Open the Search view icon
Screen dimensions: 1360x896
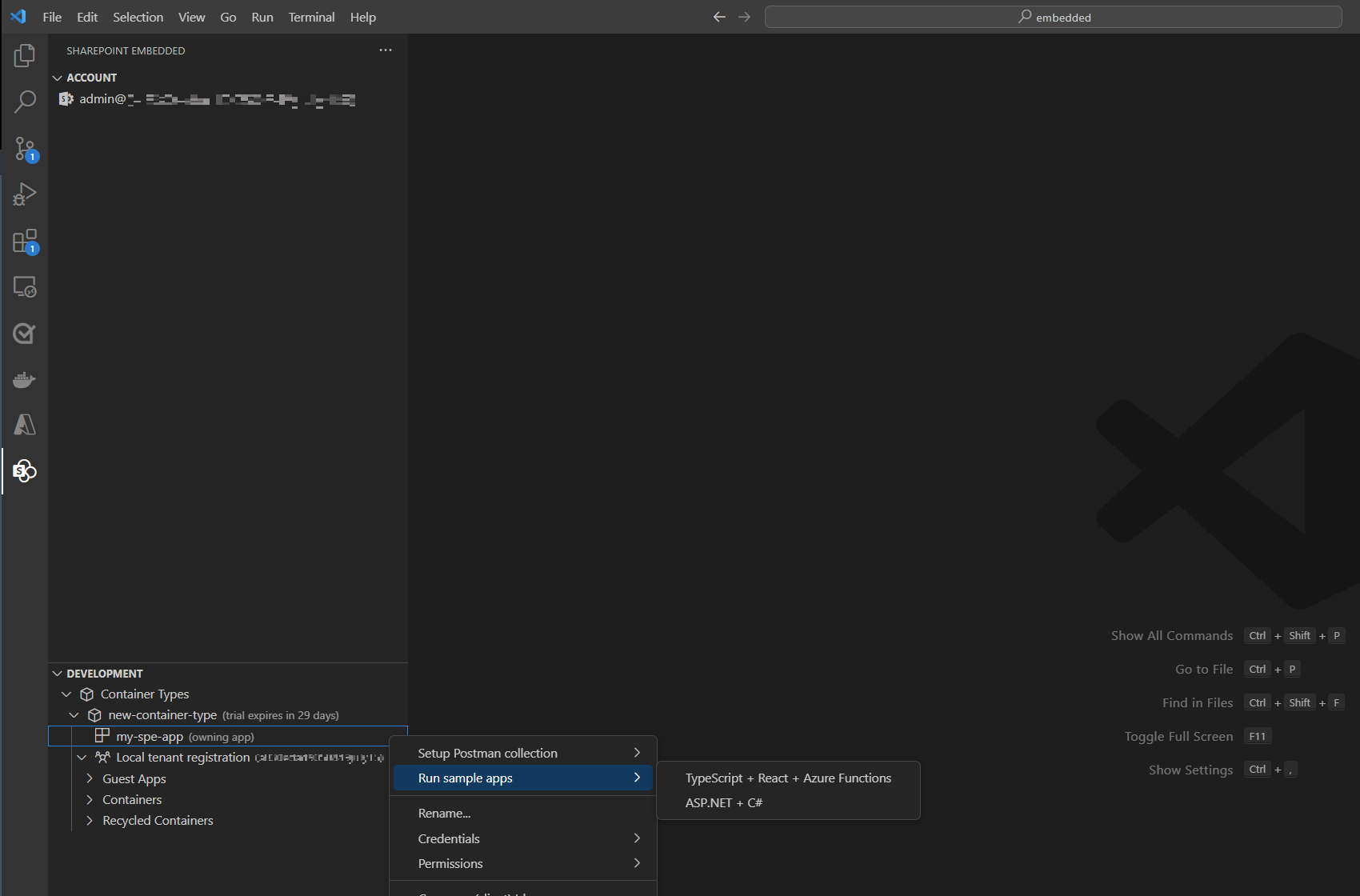(x=25, y=102)
